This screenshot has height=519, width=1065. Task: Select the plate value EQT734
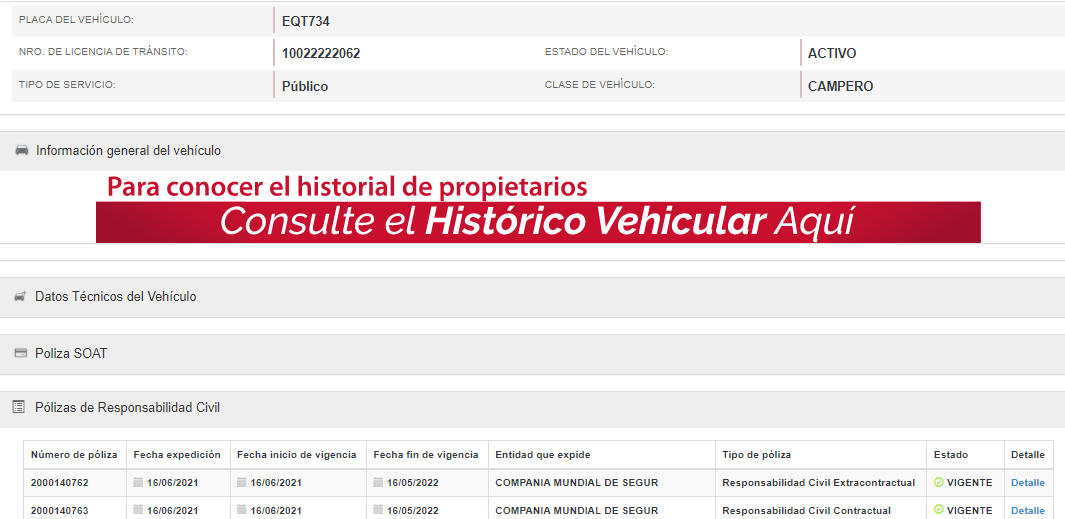(306, 21)
